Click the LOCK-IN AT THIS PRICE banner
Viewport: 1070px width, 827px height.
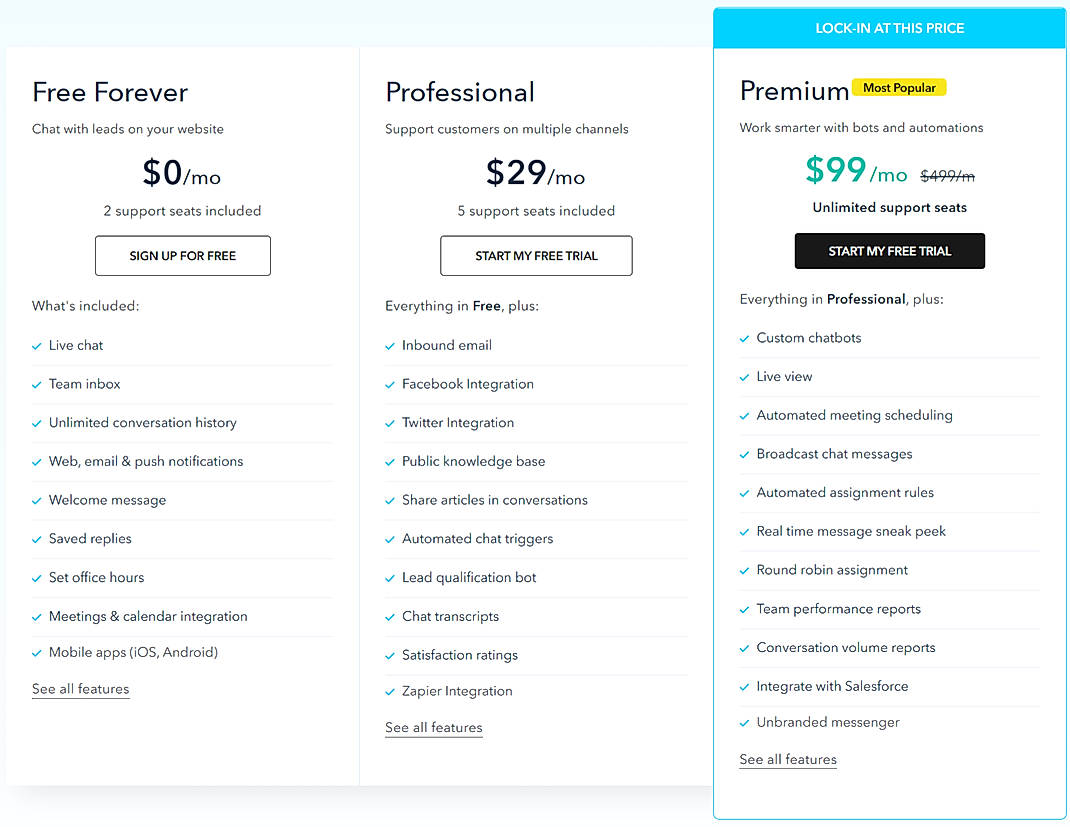pos(889,28)
